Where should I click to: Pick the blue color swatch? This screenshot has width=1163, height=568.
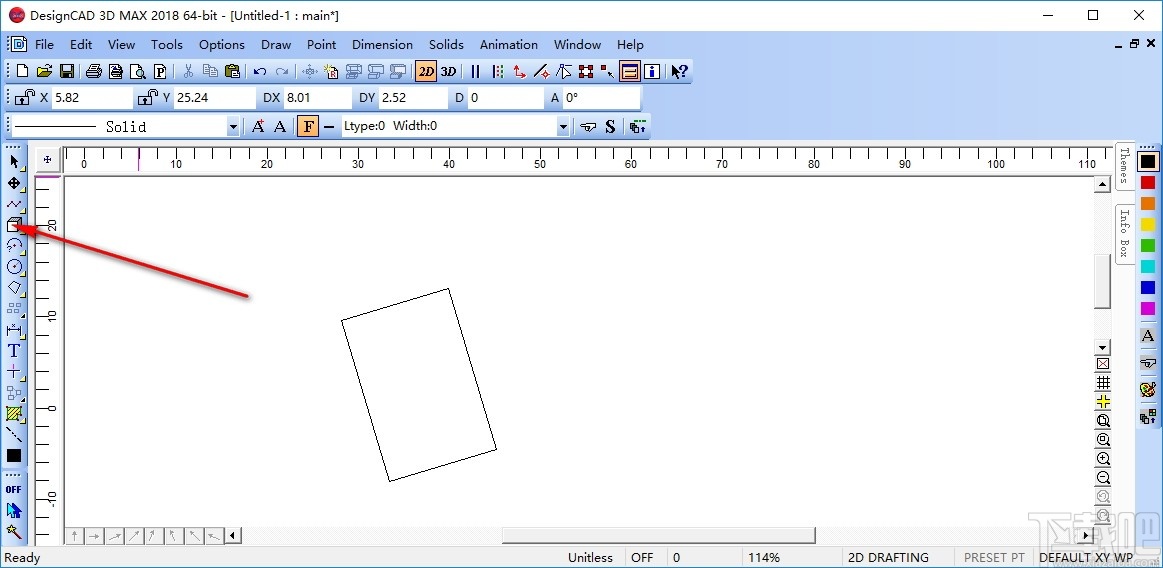pyautogui.click(x=1147, y=288)
